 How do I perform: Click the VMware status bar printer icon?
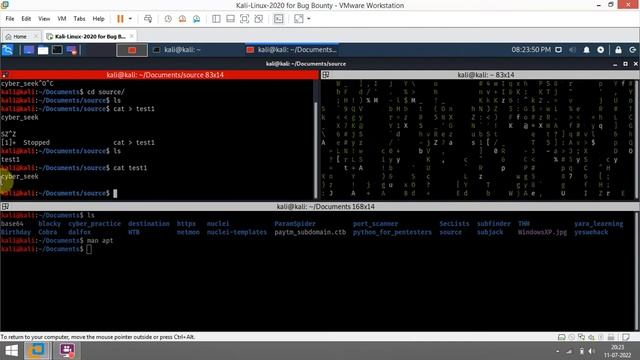(x=611, y=337)
